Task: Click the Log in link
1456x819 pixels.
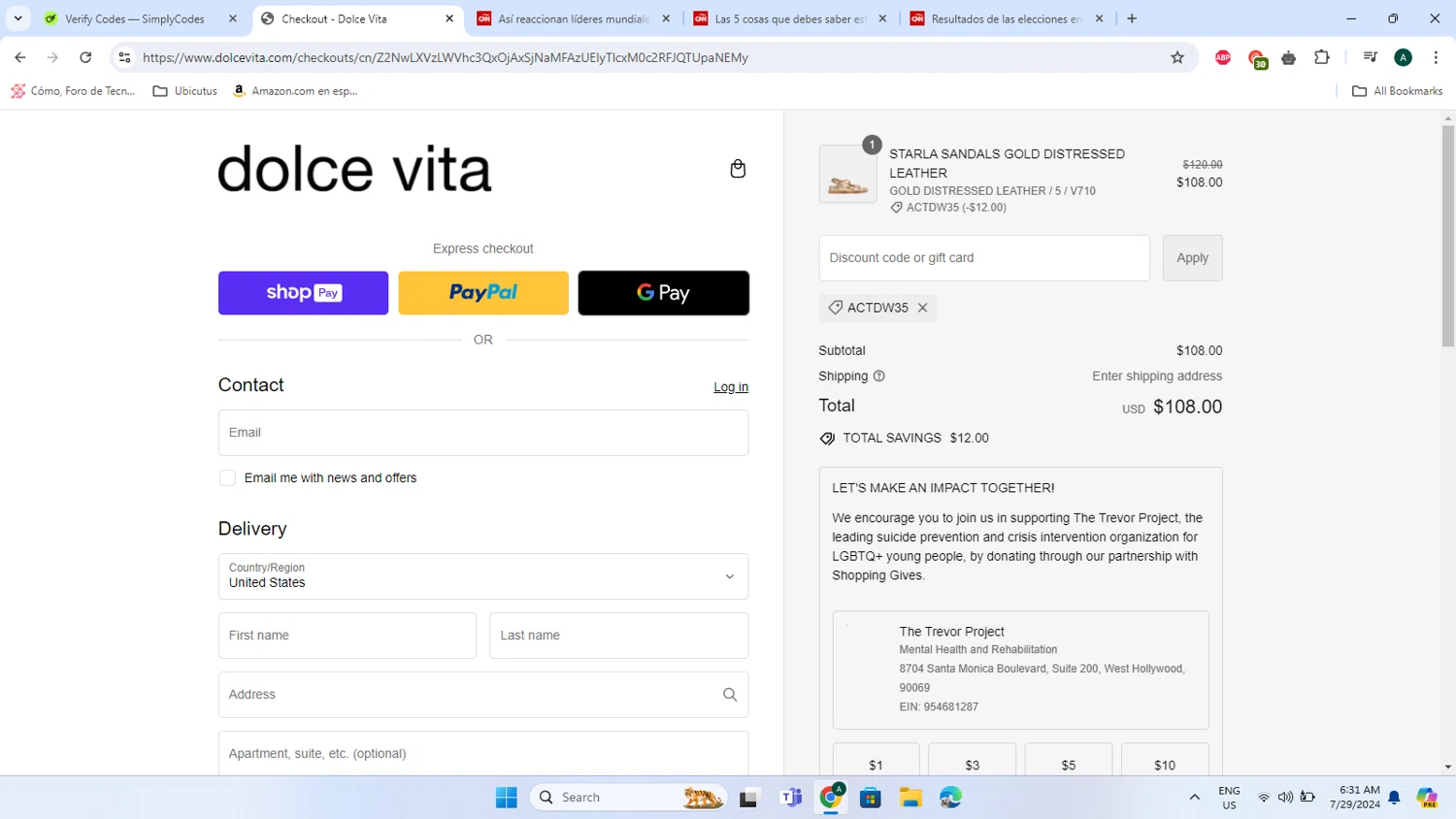Action: (x=731, y=387)
